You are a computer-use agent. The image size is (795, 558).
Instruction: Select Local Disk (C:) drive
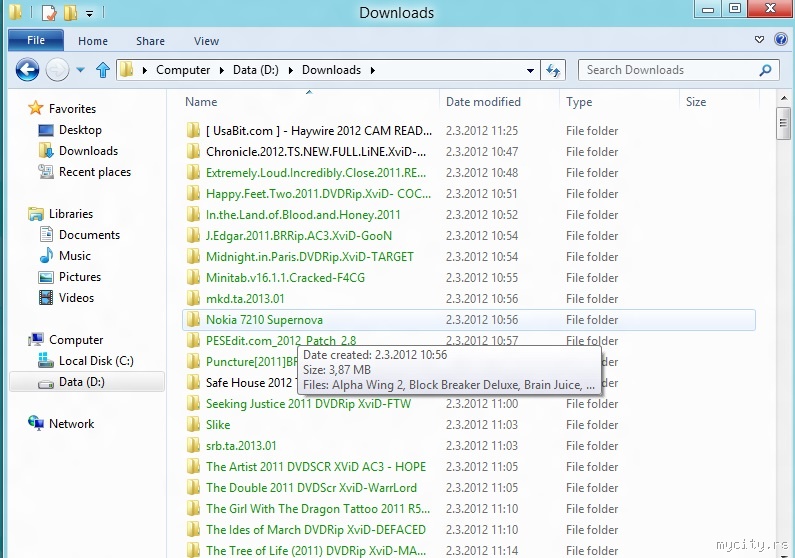(95, 361)
